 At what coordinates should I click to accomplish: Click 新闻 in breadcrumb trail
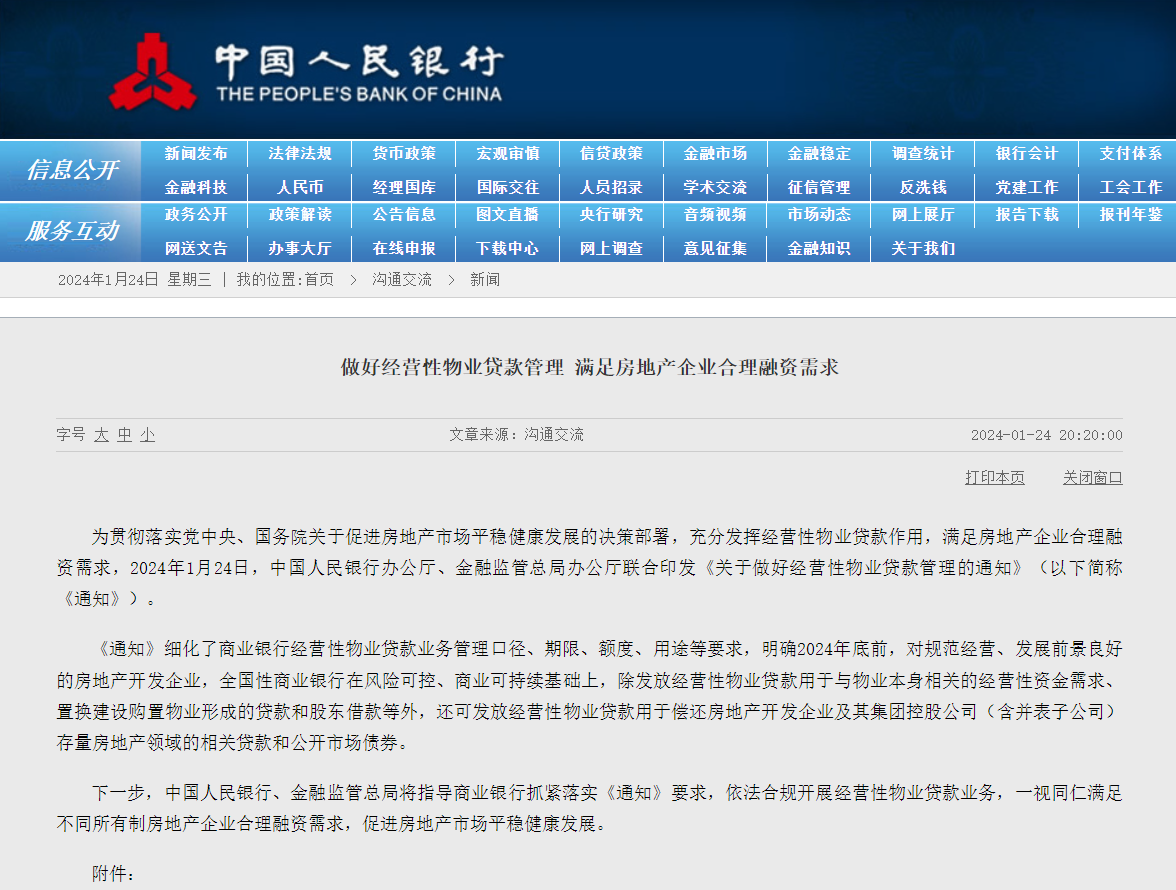point(484,280)
